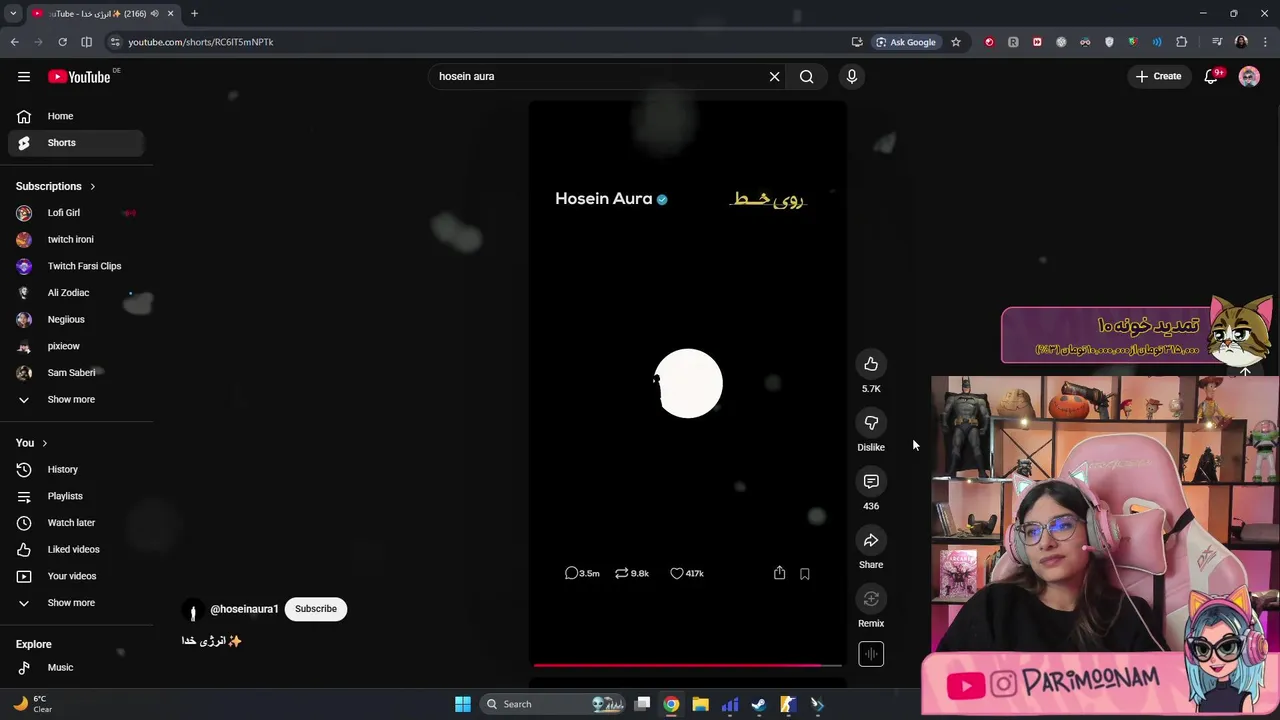Viewport: 1280px width, 720px height.
Task: Bookmark this page with the star
Action: [x=956, y=42]
